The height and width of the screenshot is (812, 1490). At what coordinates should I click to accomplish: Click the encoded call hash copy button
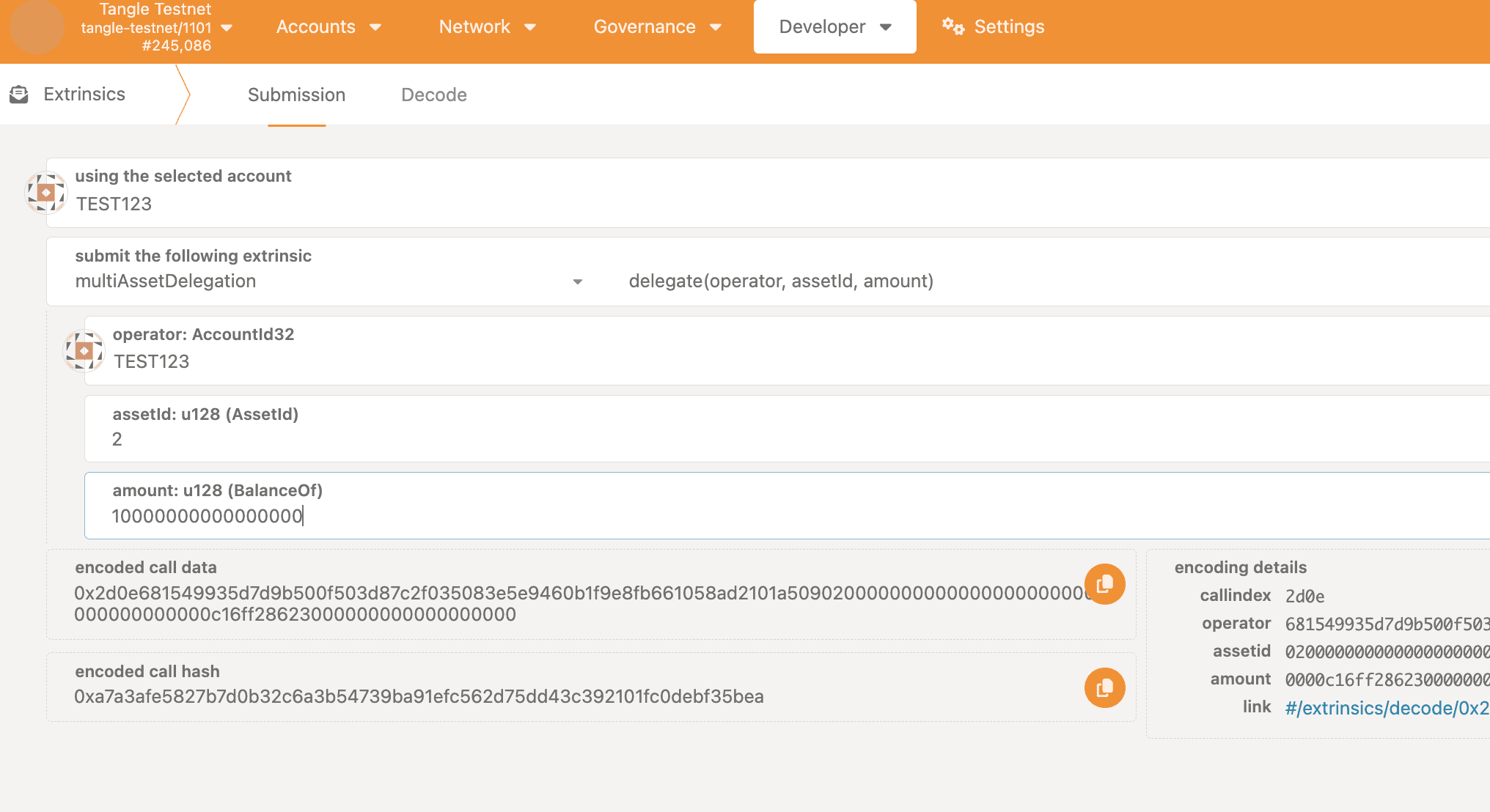[x=1104, y=688]
